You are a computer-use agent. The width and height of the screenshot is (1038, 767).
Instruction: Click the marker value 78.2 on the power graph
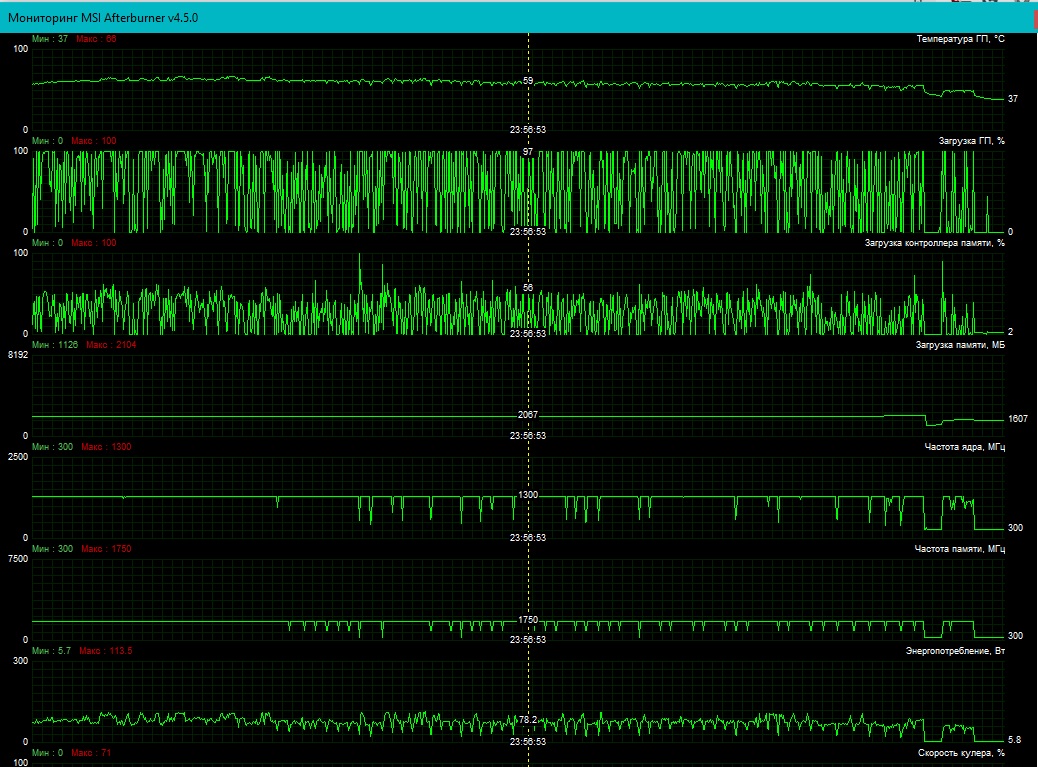[528, 719]
